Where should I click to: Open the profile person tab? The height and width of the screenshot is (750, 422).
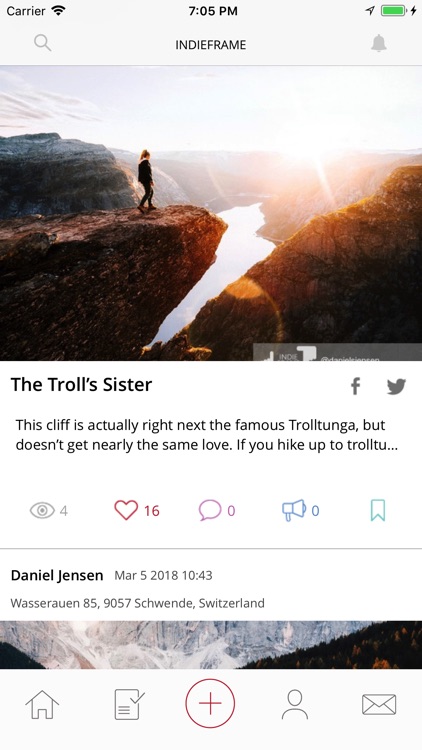pyautogui.click(x=295, y=704)
